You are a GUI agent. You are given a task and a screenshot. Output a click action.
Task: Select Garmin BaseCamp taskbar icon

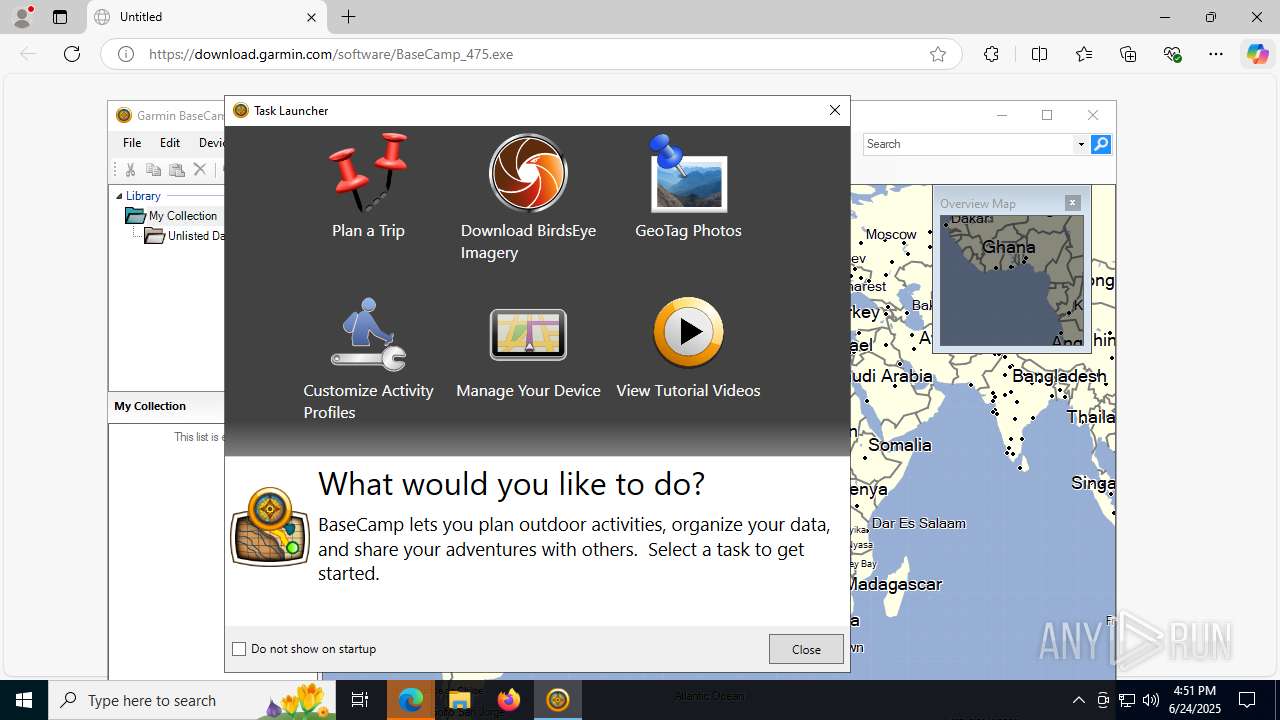coord(558,700)
